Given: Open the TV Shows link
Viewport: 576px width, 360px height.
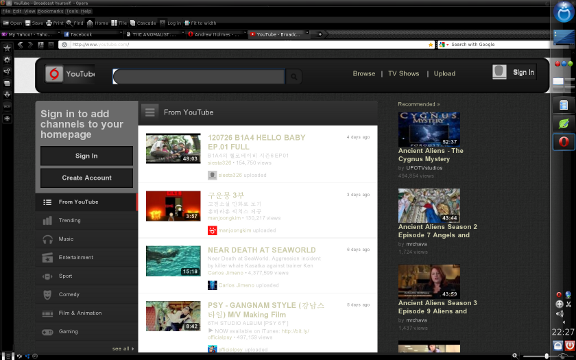Looking at the screenshot, I should click(x=403, y=73).
